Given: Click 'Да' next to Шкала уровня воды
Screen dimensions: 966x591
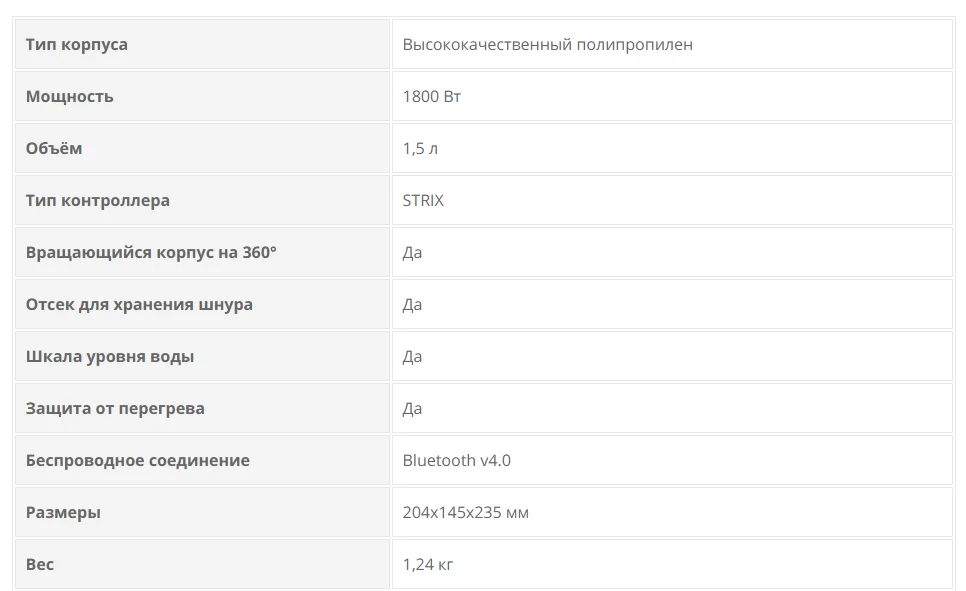Looking at the screenshot, I should pyautogui.click(x=412, y=356).
